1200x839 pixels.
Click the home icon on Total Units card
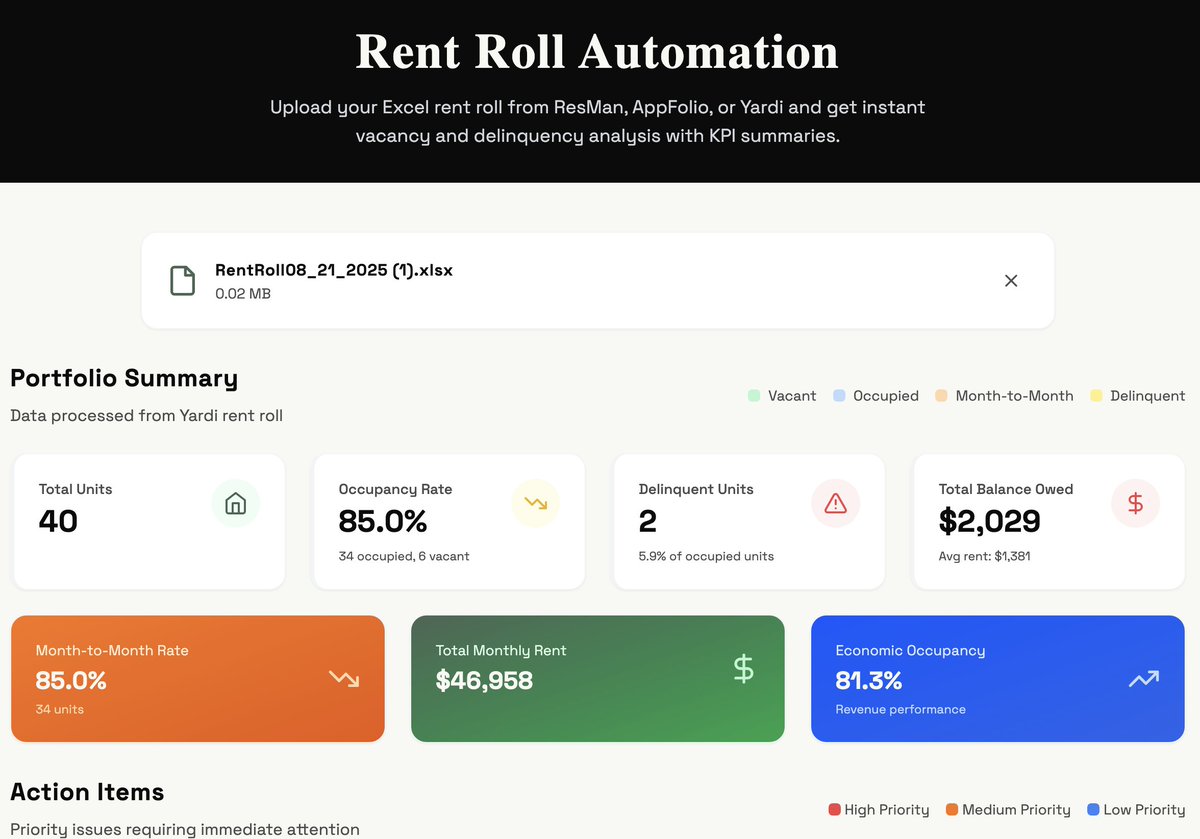click(x=236, y=503)
